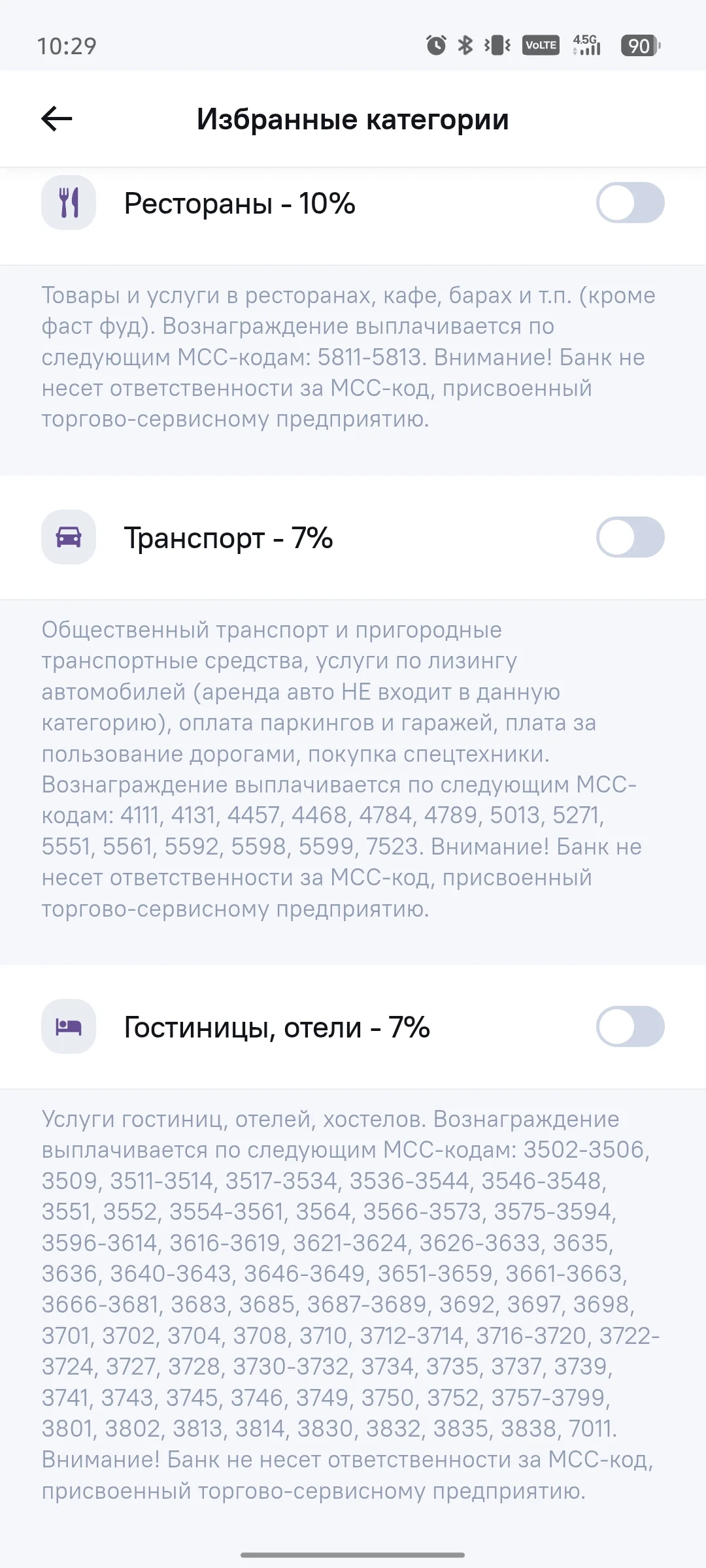Switch on Гостиницы, отели 7% toggle
This screenshot has height=1568, width=706.
pyautogui.click(x=630, y=1026)
